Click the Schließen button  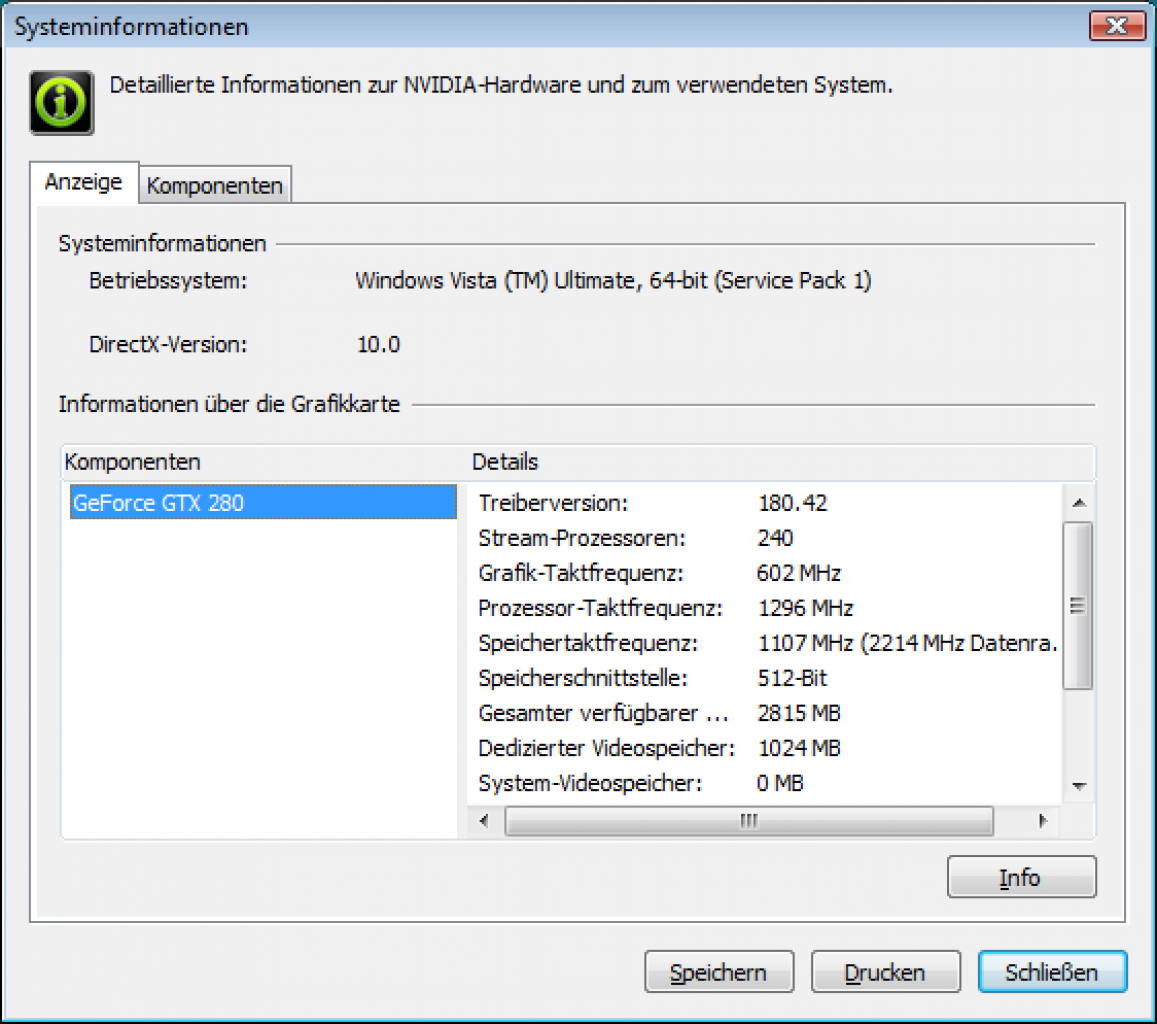click(1052, 972)
